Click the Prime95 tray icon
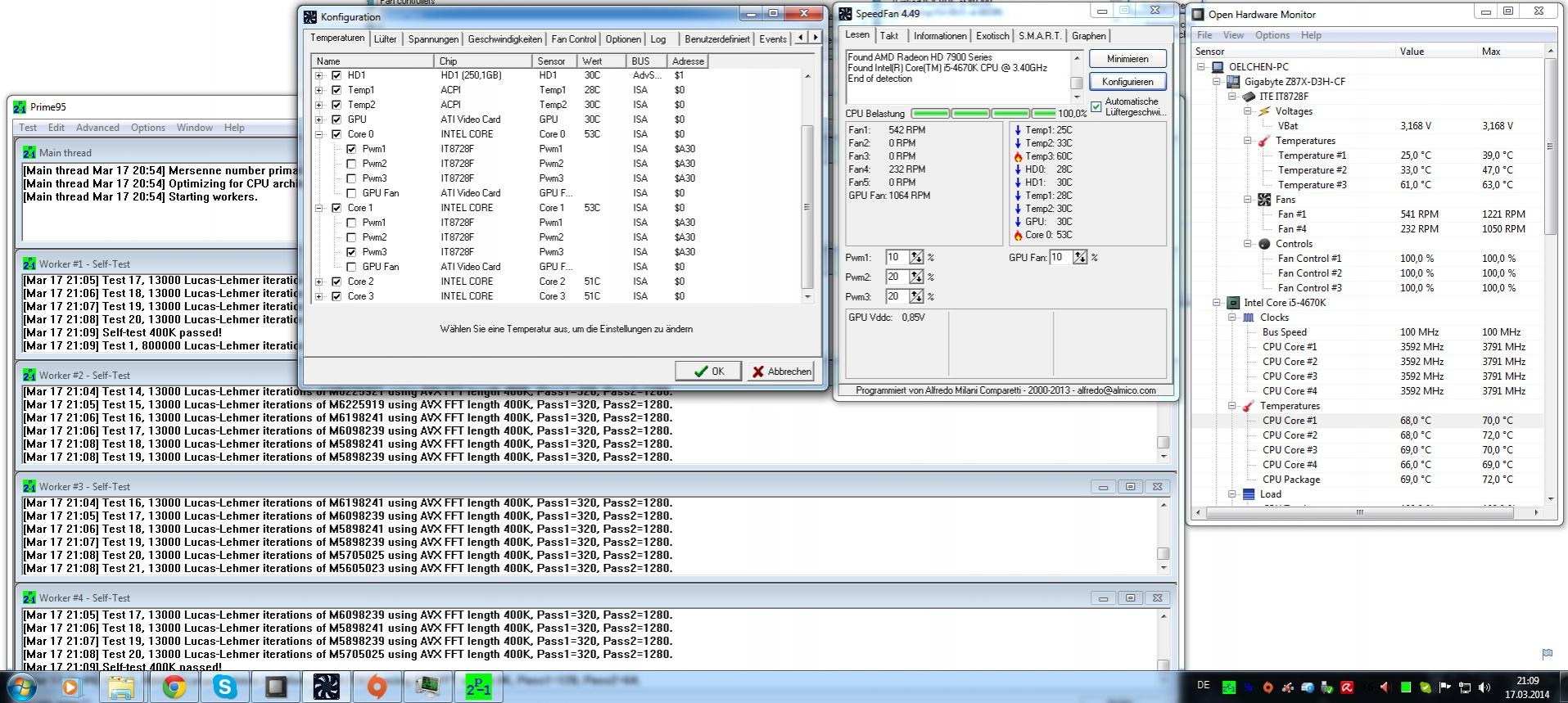The width and height of the screenshot is (1568, 703). pyautogui.click(x=1229, y=687)
